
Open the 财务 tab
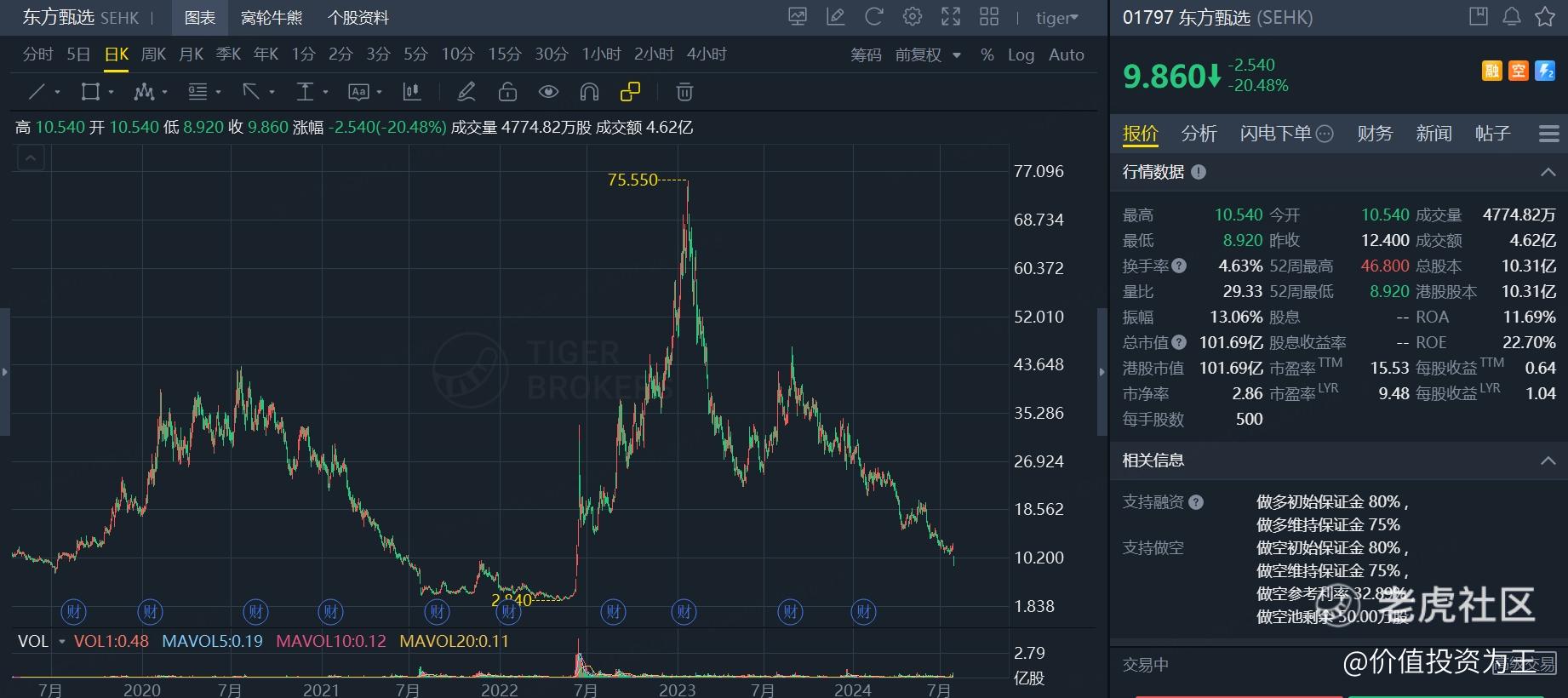click(x=1375, y=133)
